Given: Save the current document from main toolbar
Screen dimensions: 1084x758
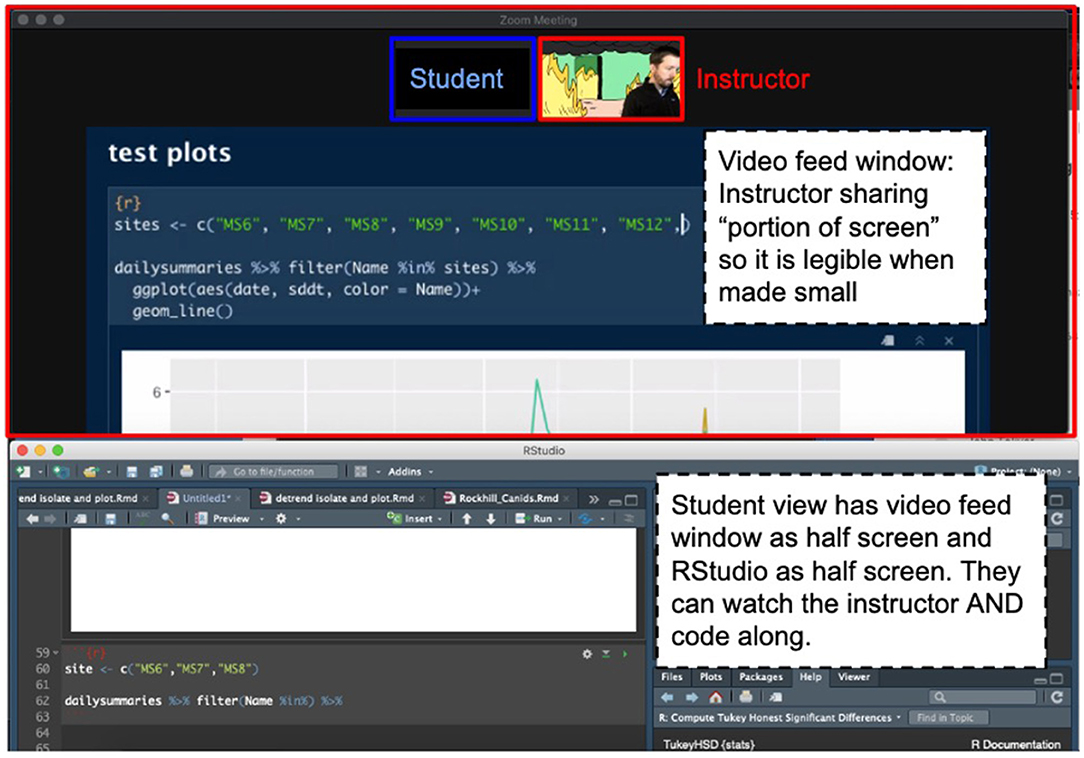Looking at the screenshot, I should (x=131, y=472).
